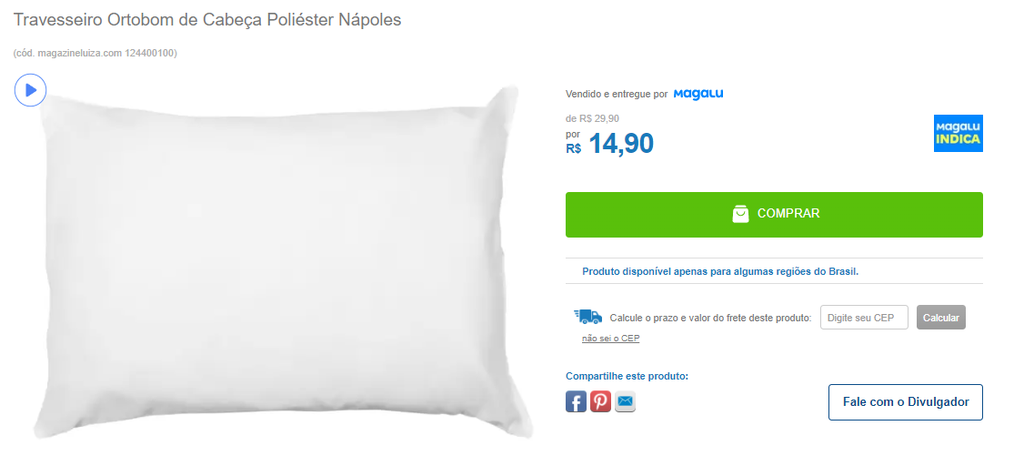Click the Travesseiro Ortobom product title
1024x456 pixels.
207,20
